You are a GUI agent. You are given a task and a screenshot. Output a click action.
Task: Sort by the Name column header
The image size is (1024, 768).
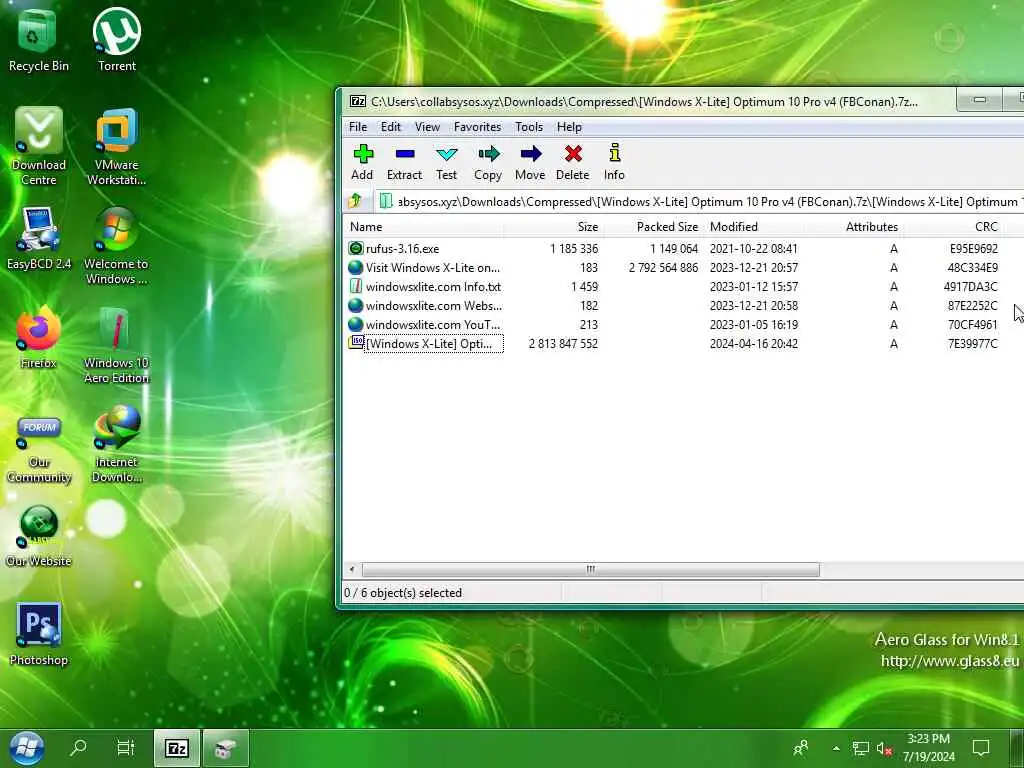423,227
